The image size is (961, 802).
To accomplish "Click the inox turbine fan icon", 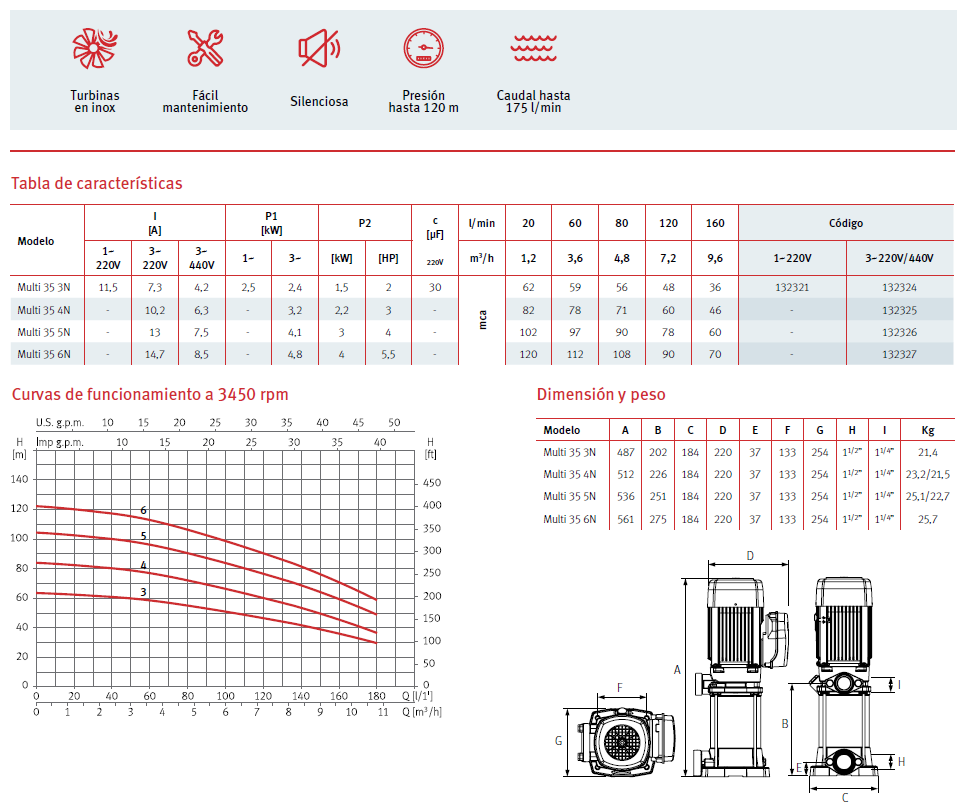I will point(94,47).
